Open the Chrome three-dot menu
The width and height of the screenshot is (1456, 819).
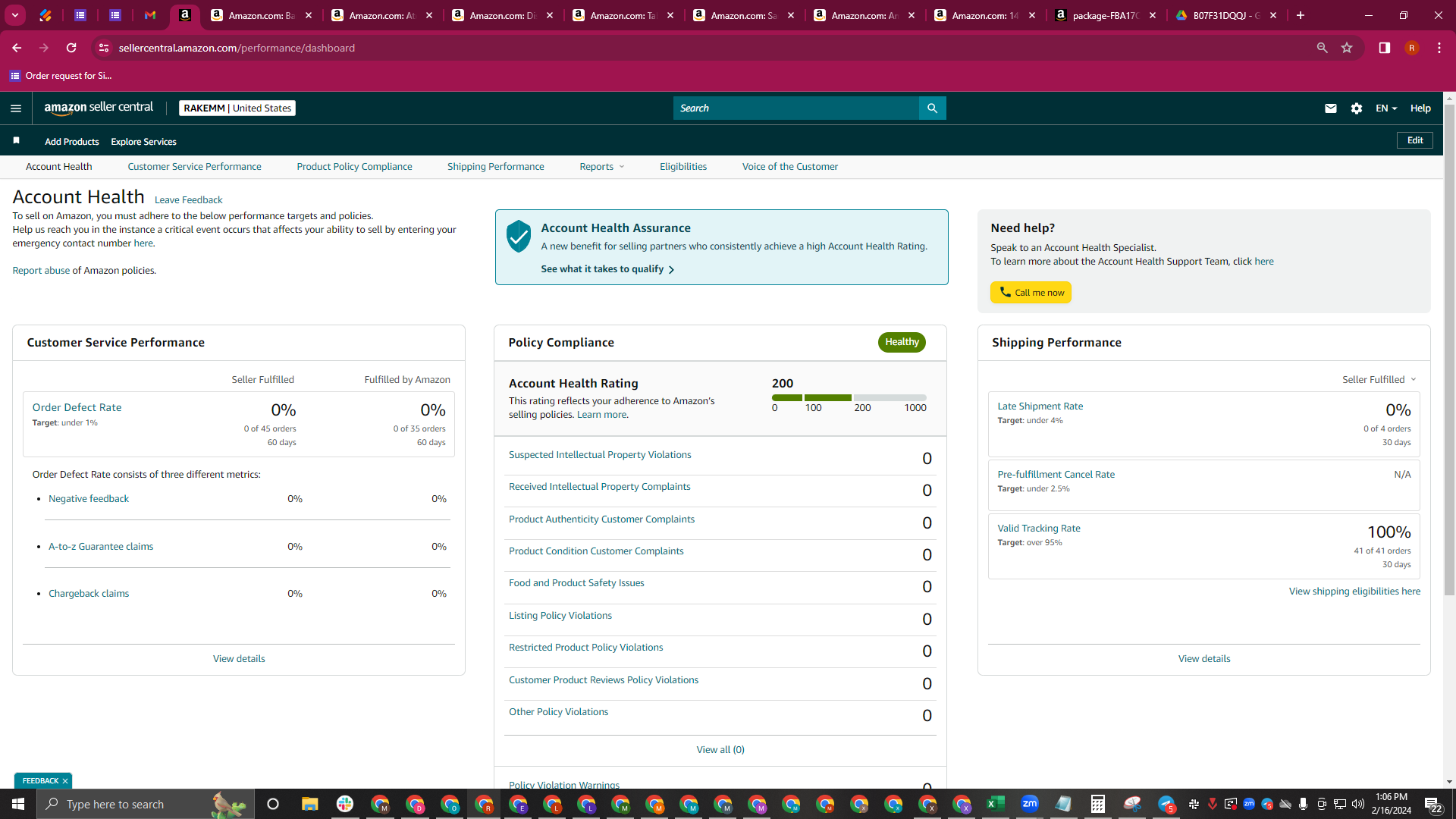(1439, 48)
